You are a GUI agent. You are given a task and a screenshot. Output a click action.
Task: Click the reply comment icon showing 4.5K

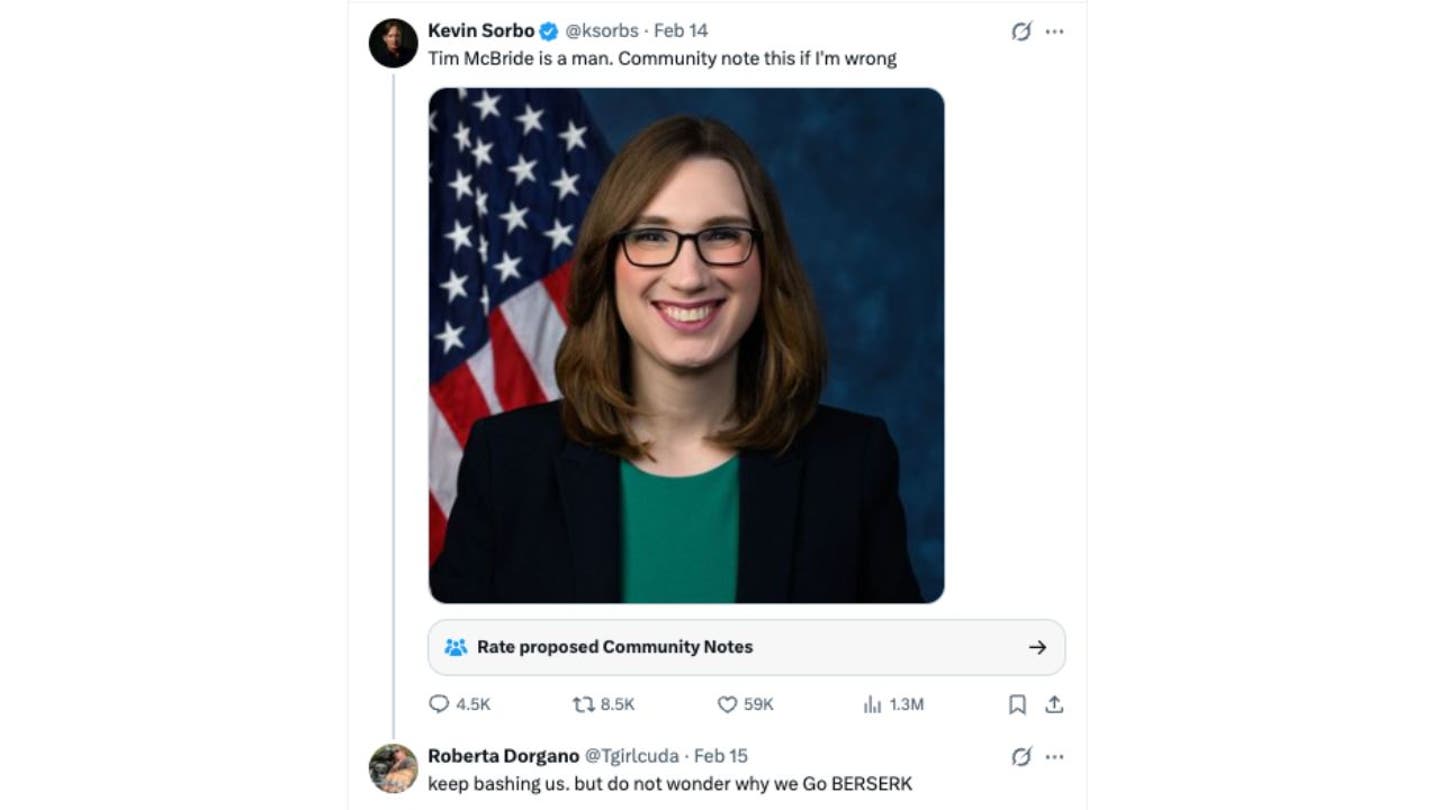(439, 704)
